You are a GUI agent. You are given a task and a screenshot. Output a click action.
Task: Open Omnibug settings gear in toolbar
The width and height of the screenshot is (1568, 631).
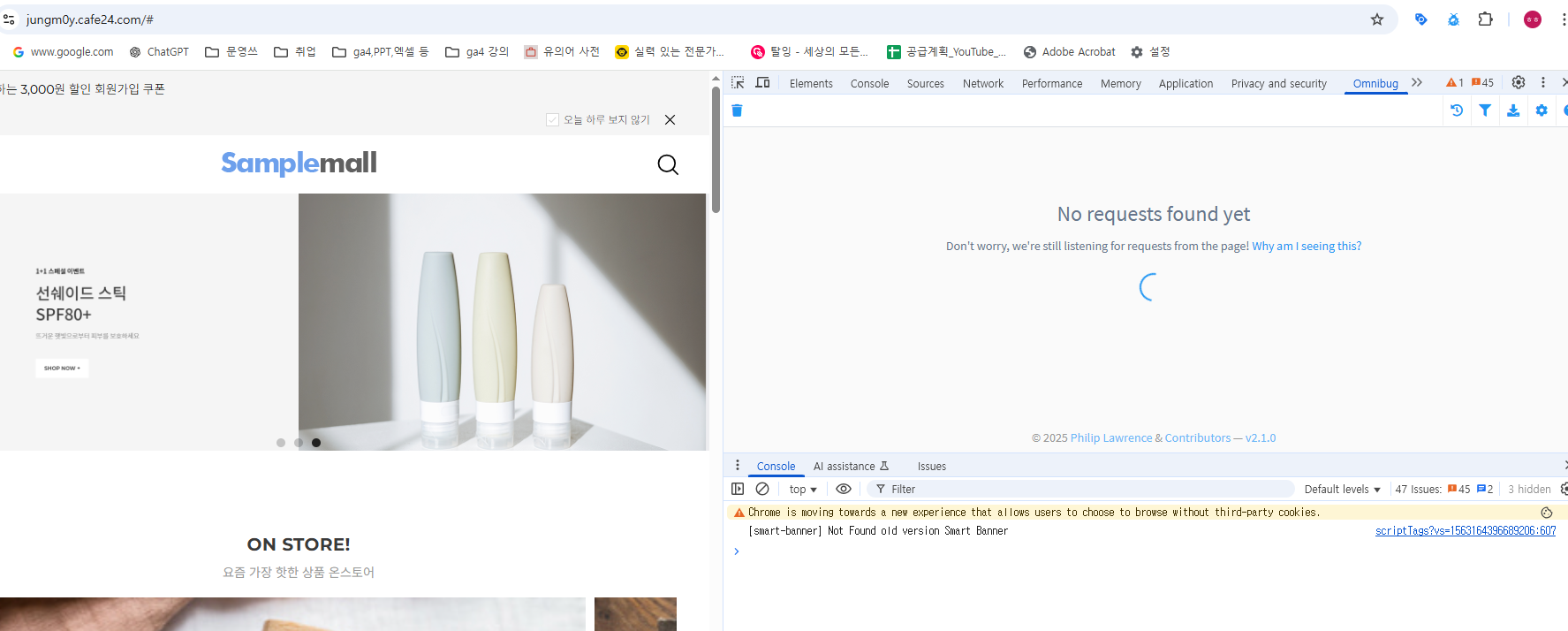click(x=1541, y=110)
